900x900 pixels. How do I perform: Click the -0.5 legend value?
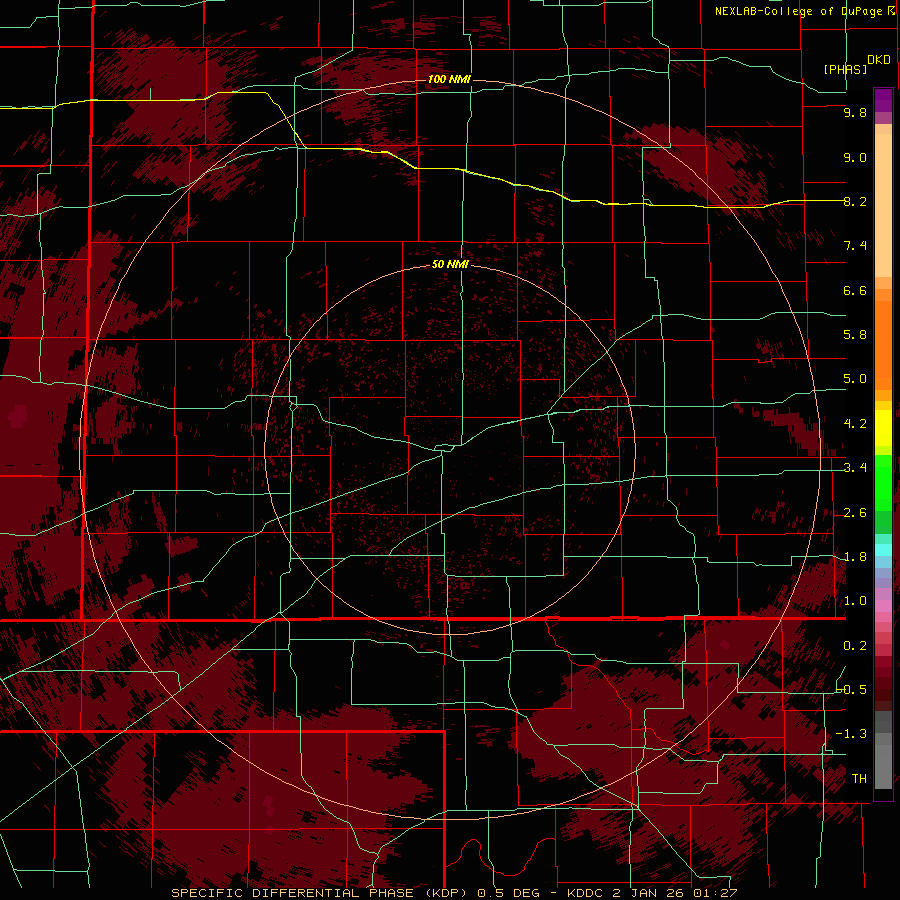(851, 689)
